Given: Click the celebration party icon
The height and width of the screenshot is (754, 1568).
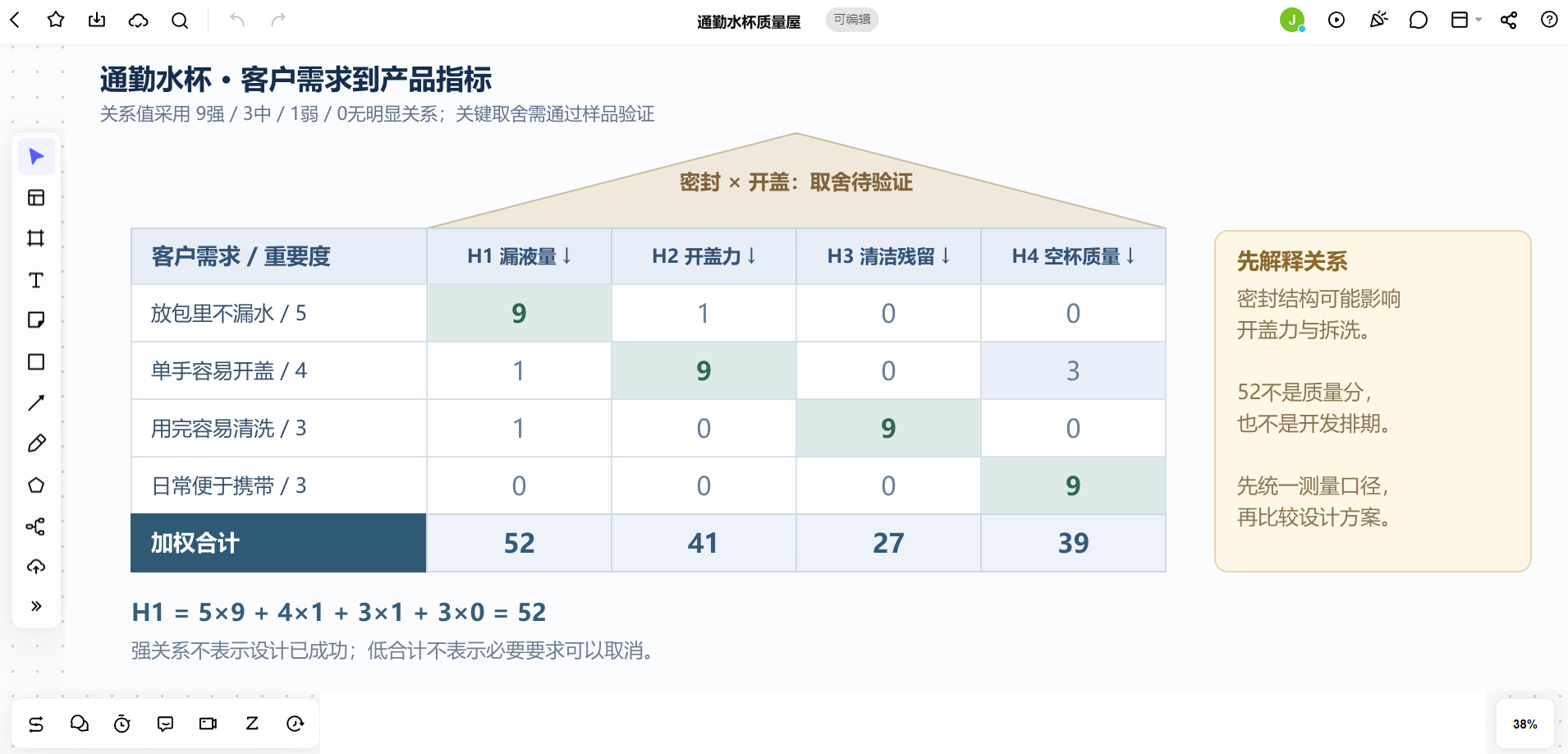Looking at the screenshot, I should (x=1378, y=20).
